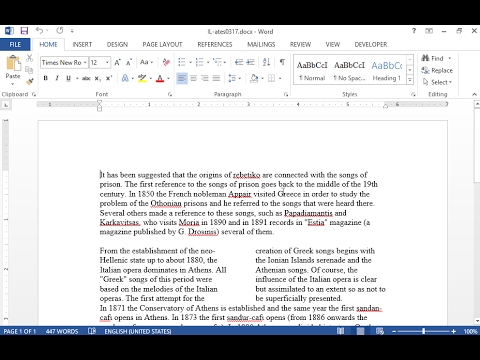Viewport: 480px width, 360px height.
Task: Switch to Read Mode view
Action: (x=340, y=331)
